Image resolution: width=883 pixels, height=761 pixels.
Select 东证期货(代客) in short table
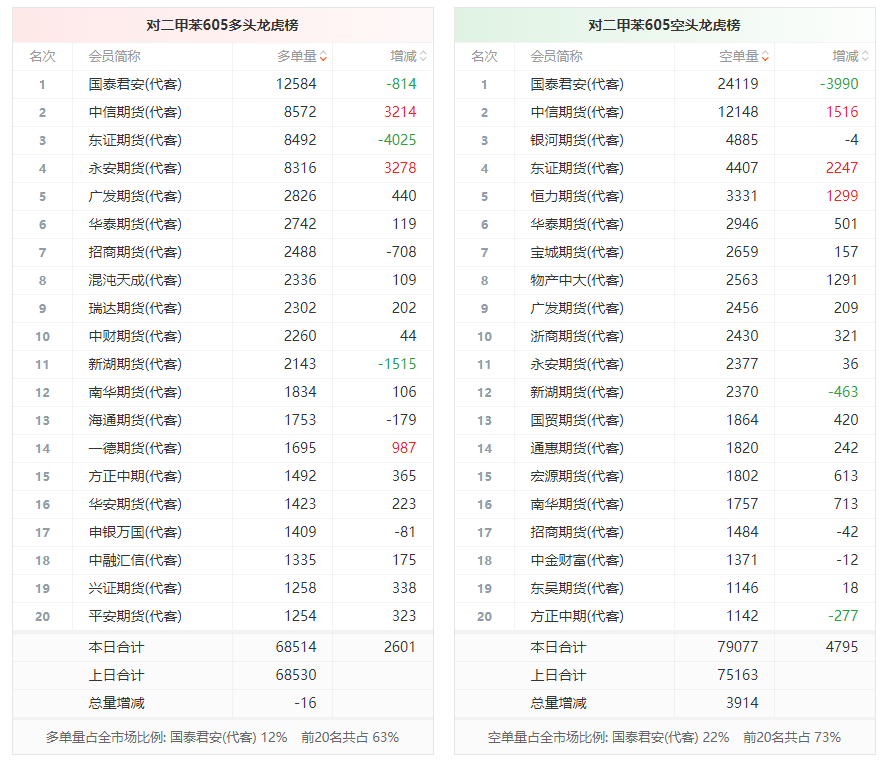coord(577,168)
